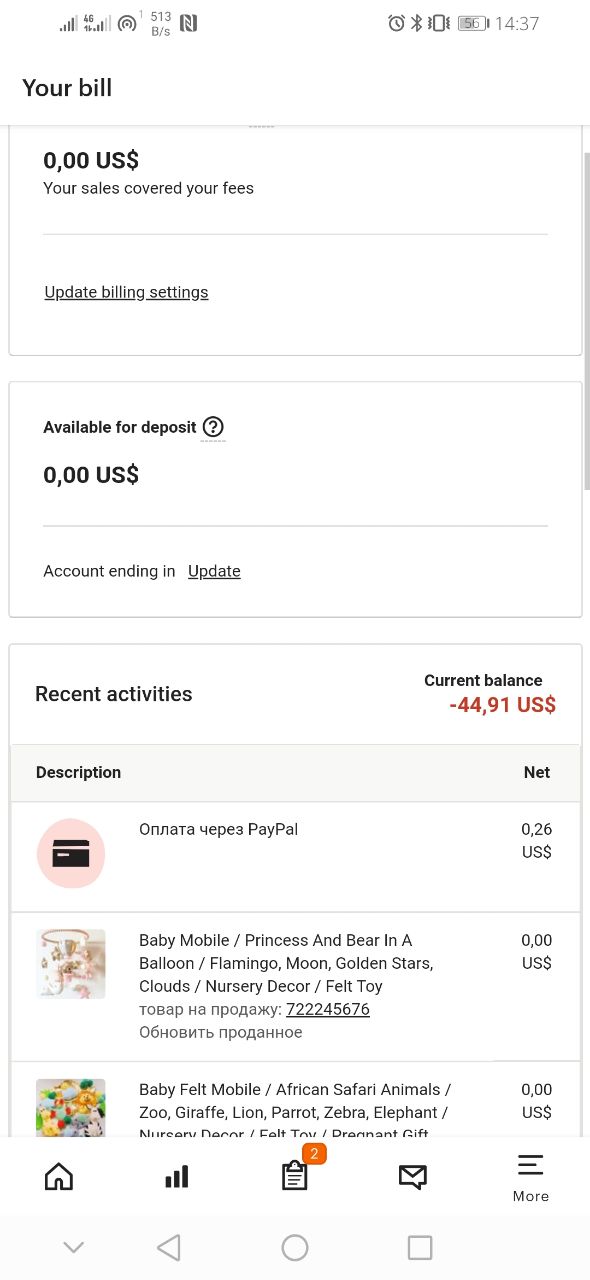Click Update link next to Account ending in
This screenshot has width=590, height=1280.
tap(214, 571)
